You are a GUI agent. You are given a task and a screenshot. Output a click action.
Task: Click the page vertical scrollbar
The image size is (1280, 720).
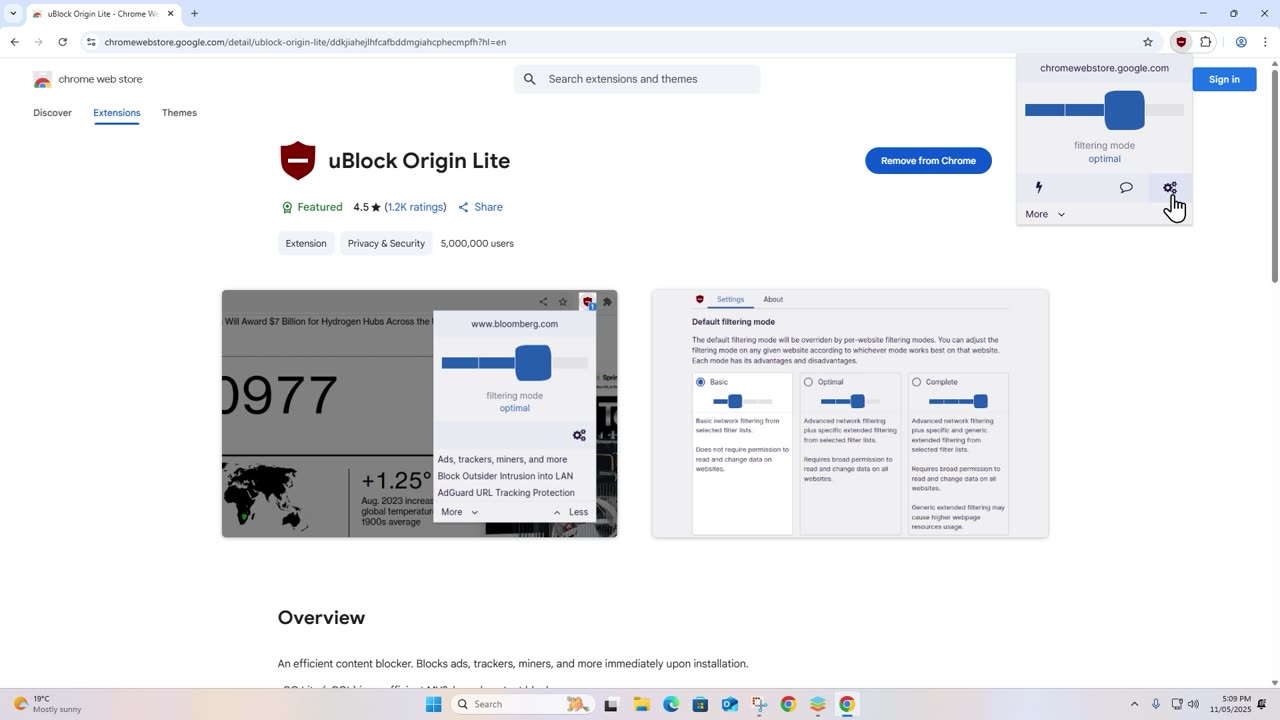pos(1274,175)
